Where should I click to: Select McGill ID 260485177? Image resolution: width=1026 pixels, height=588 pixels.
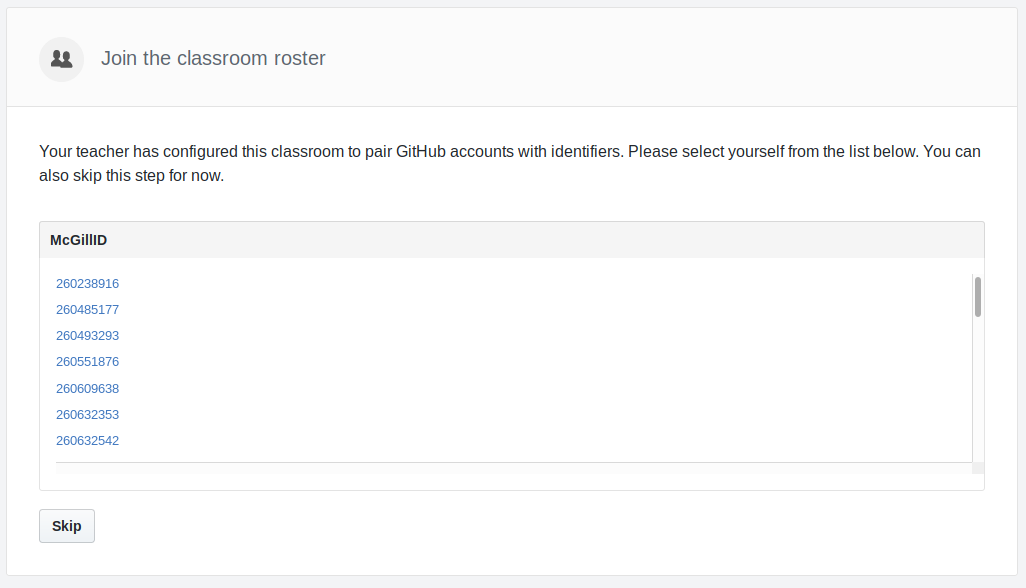point(88,309)
